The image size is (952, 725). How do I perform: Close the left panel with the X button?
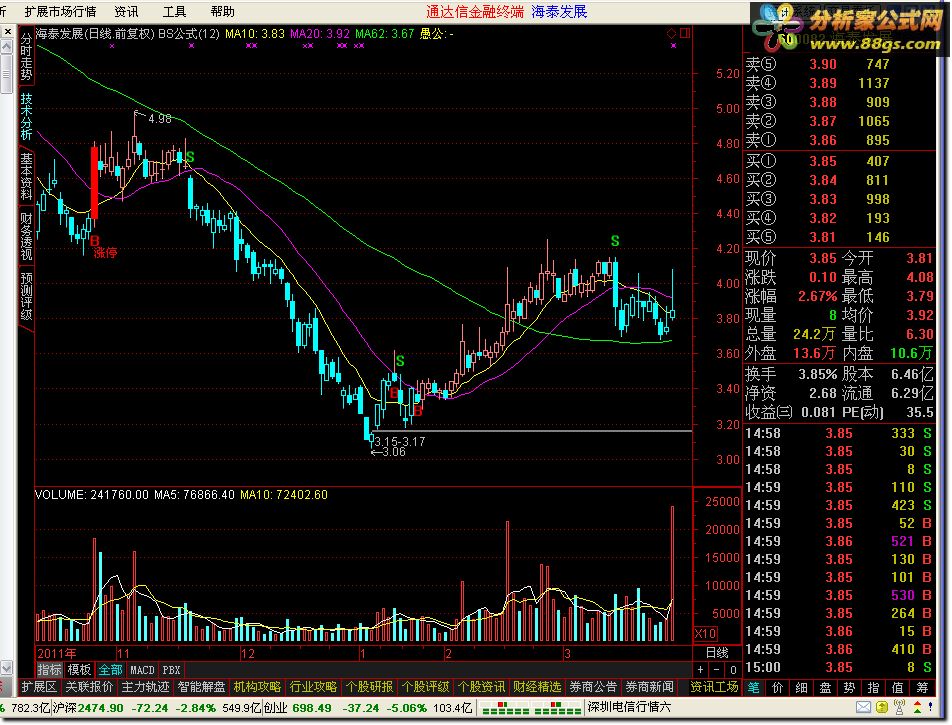click(7, 32)
